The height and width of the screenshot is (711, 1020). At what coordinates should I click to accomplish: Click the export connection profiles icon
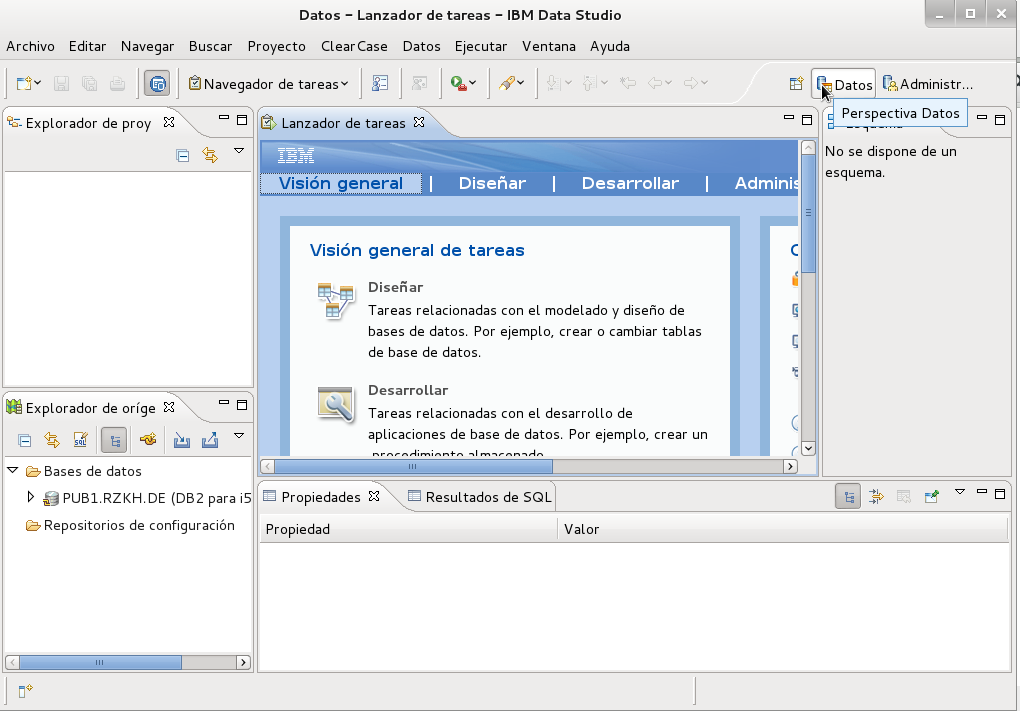(x=209, y=440)
